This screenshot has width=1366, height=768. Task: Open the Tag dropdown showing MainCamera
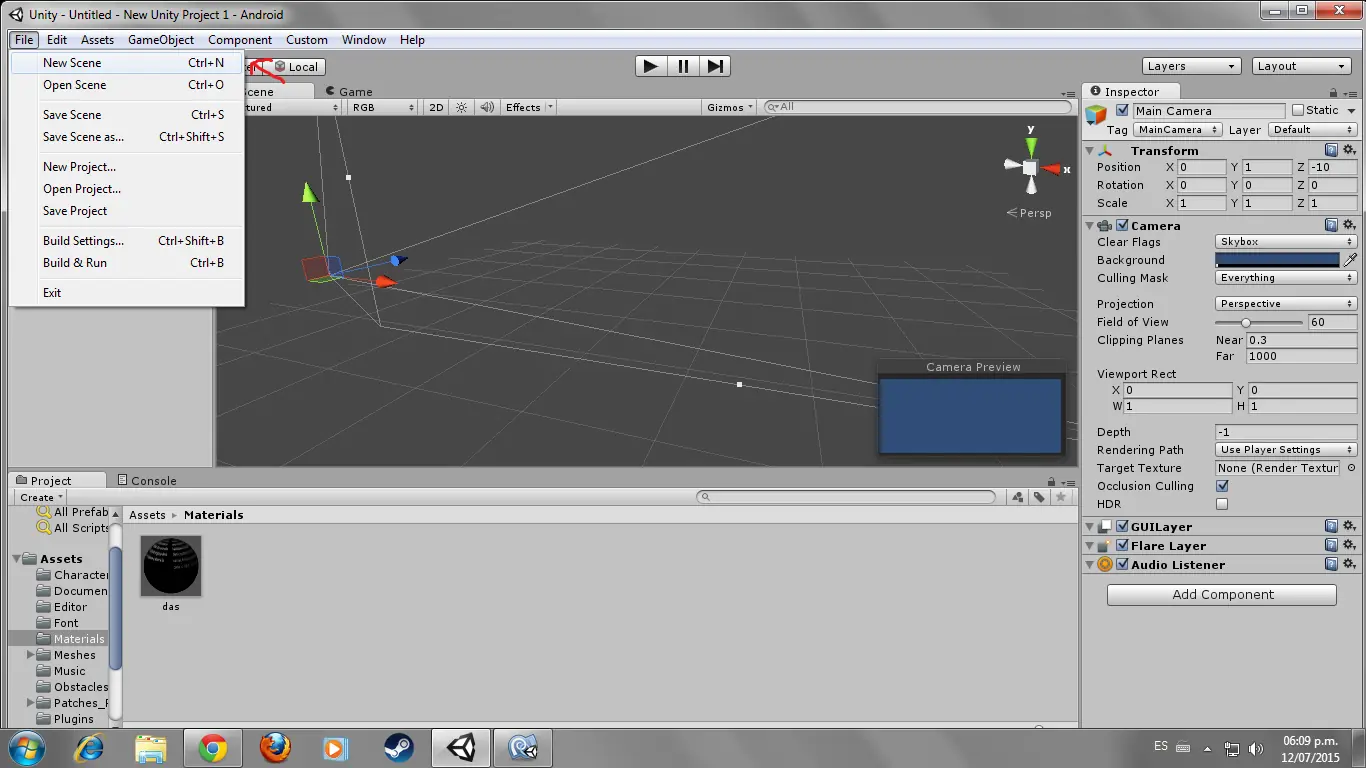[1178, 130]
